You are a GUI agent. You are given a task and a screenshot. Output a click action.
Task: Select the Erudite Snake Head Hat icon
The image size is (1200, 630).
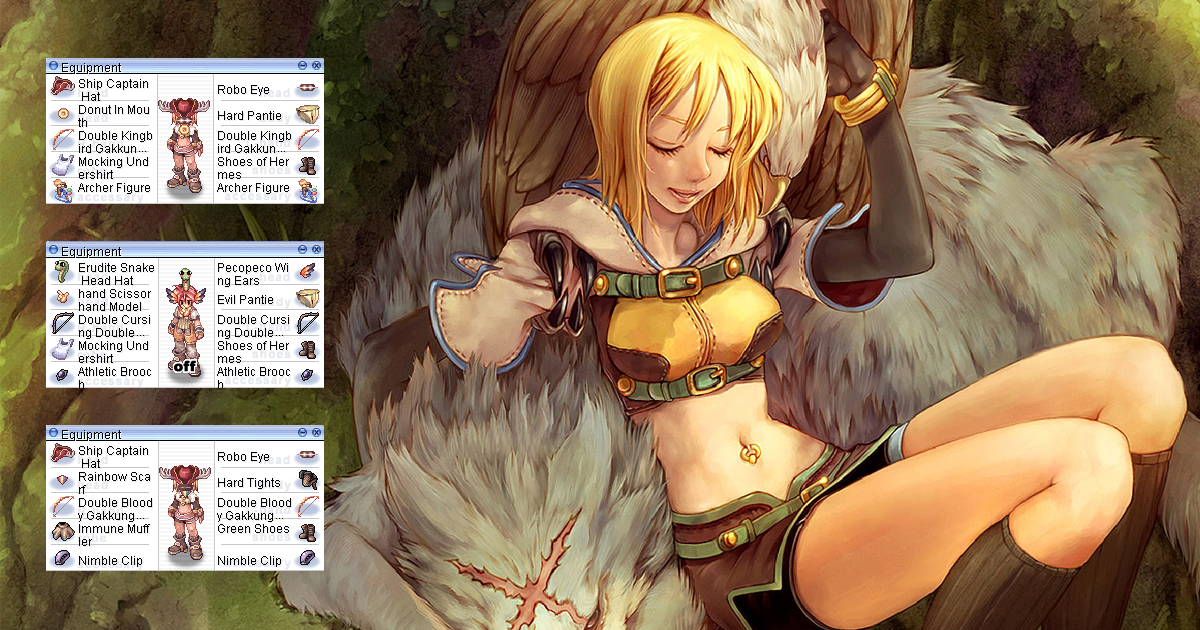(x=62, y=271)
